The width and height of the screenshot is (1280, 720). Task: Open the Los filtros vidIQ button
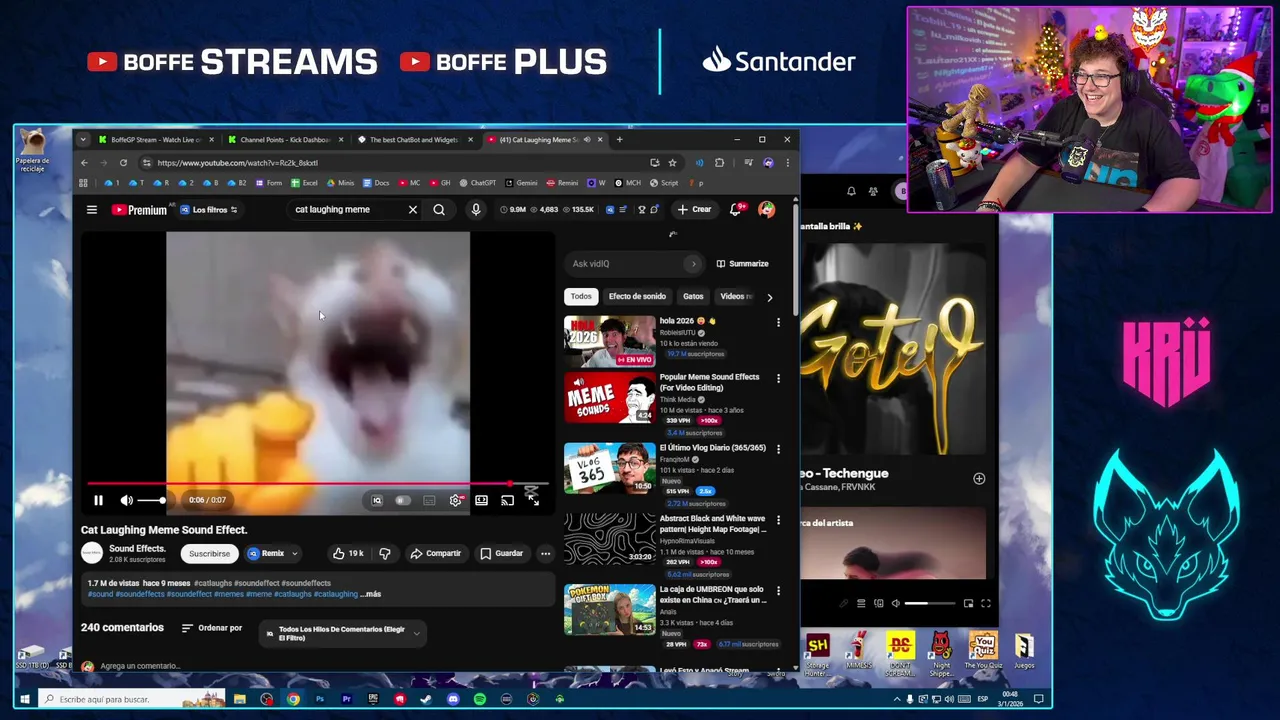click(208, 210)
